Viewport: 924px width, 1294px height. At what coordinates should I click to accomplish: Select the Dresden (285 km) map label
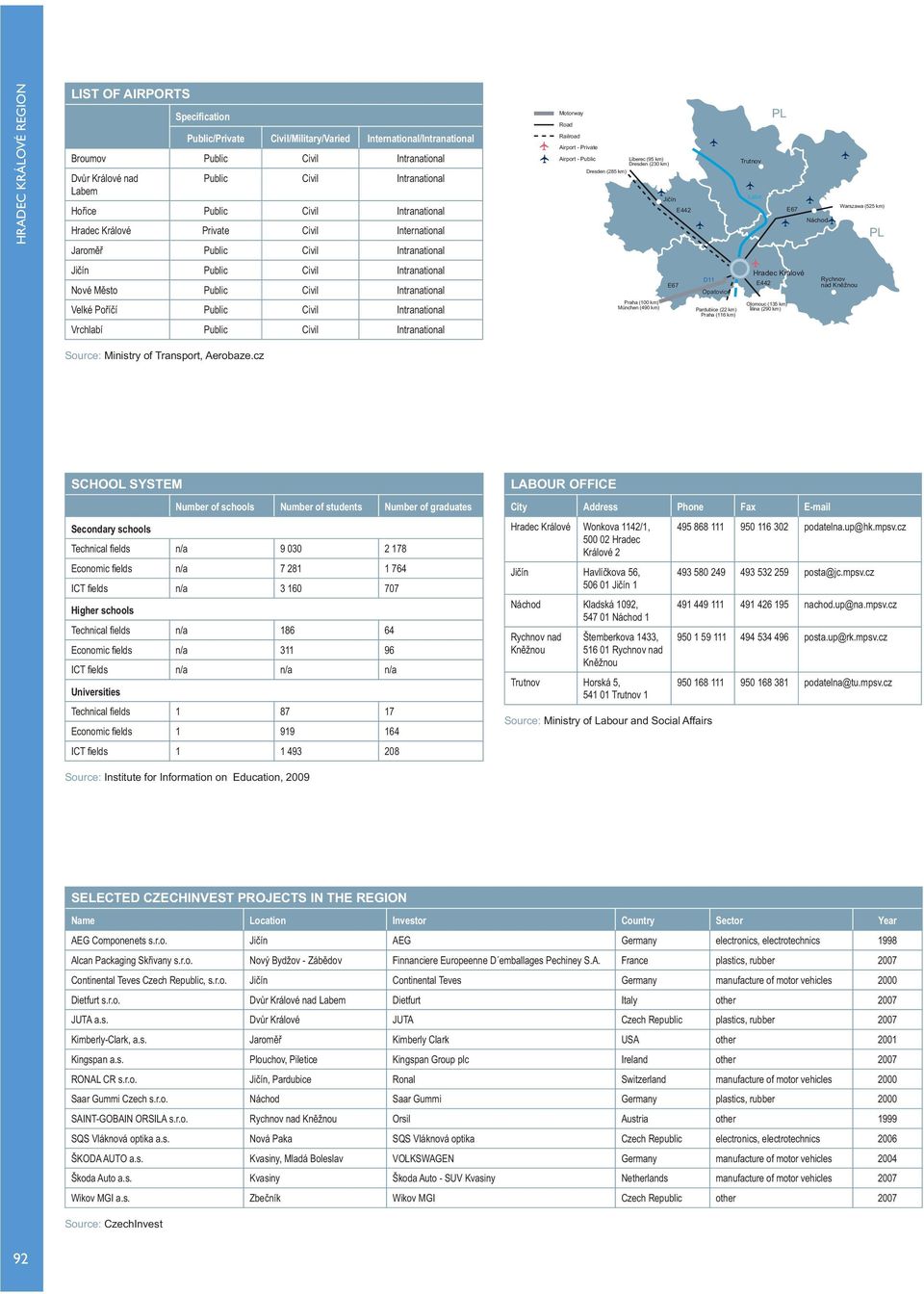click(606, 171)
